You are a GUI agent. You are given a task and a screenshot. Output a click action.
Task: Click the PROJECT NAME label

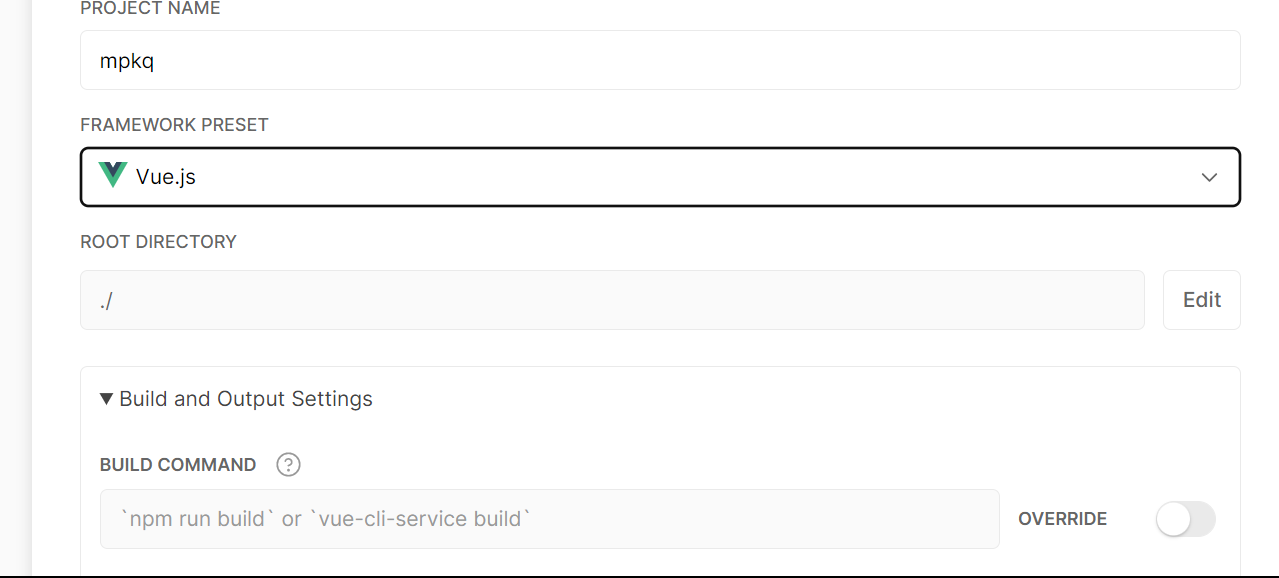point(150,9)
